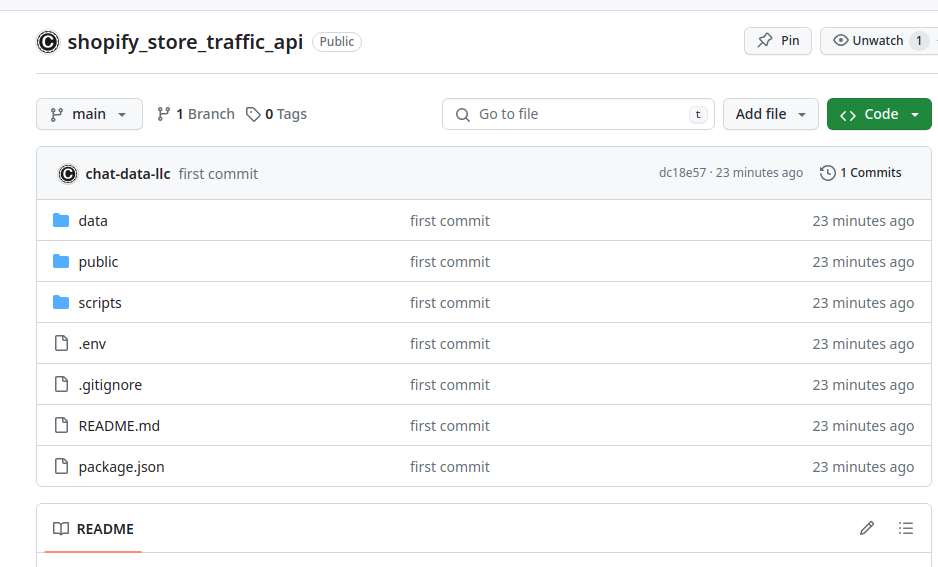
Task: Click the package.json file icon
Action: coord(61,467)
